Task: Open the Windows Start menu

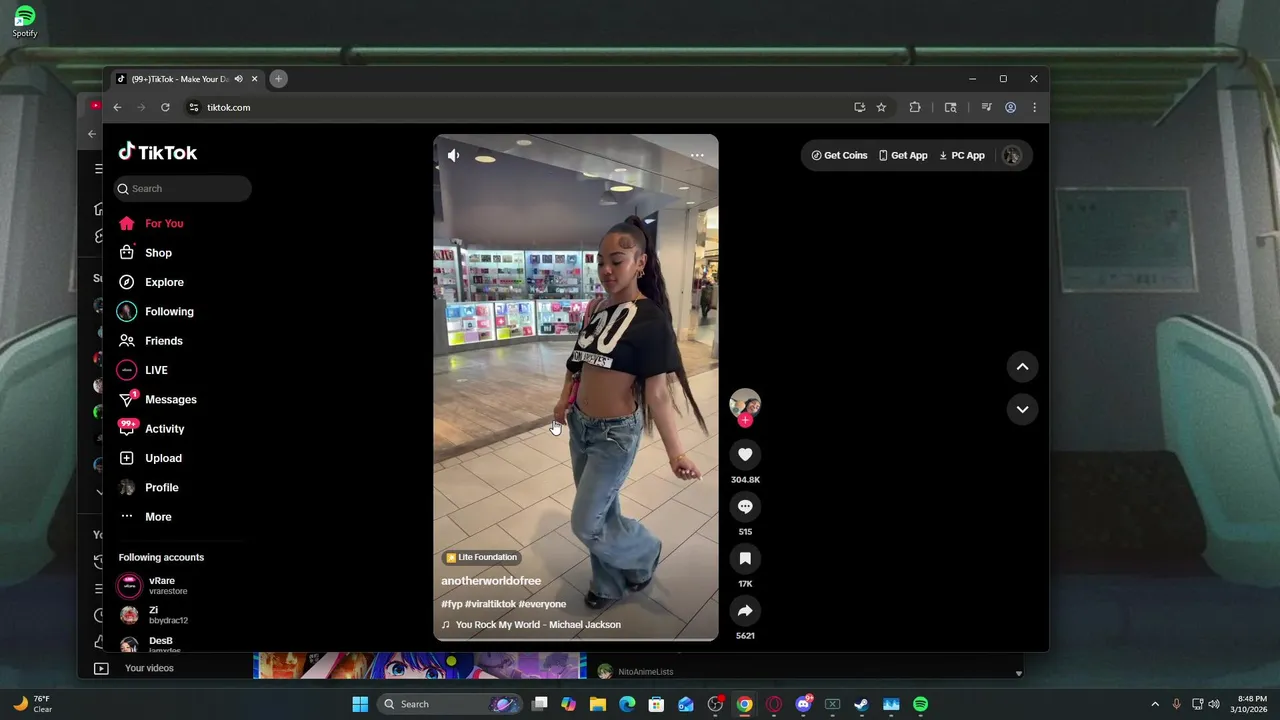Action: tap(360, 704)
